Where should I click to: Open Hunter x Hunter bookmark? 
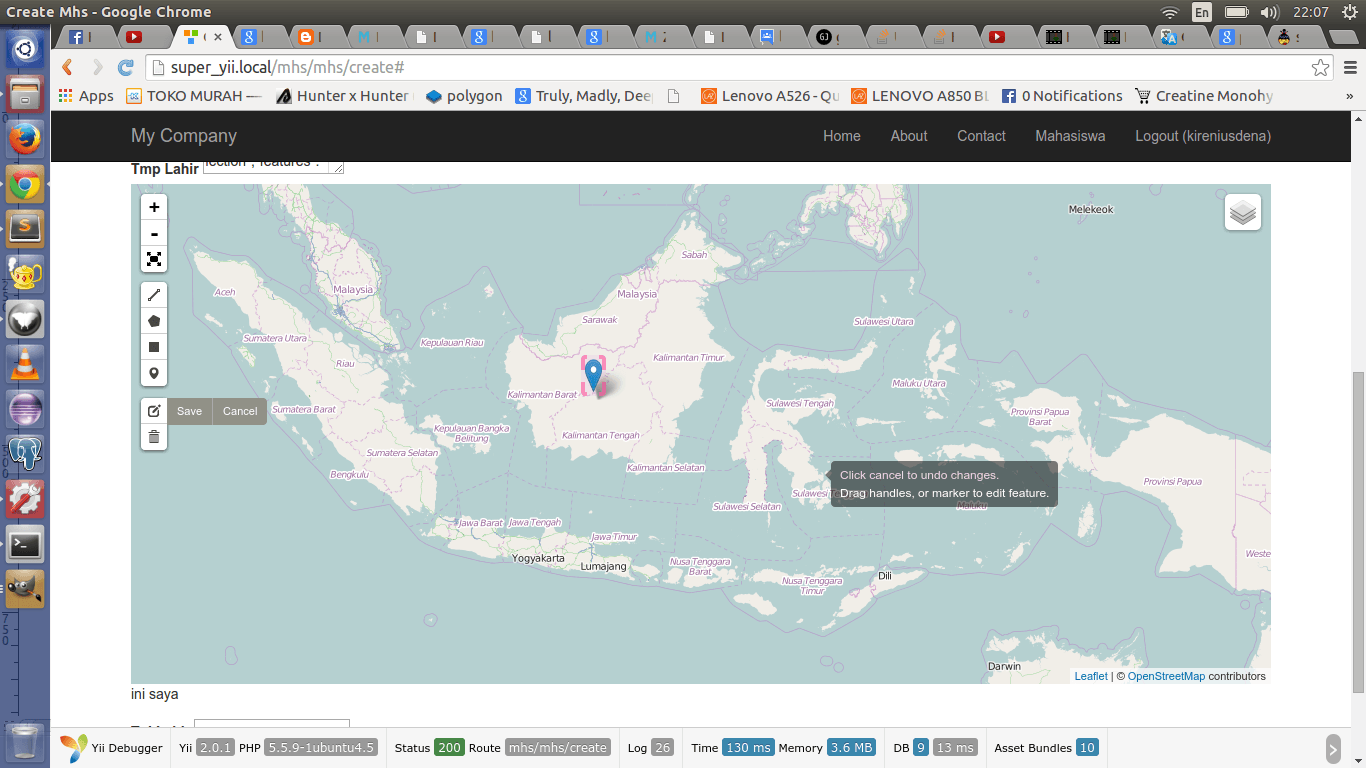[x=345, y=96]
